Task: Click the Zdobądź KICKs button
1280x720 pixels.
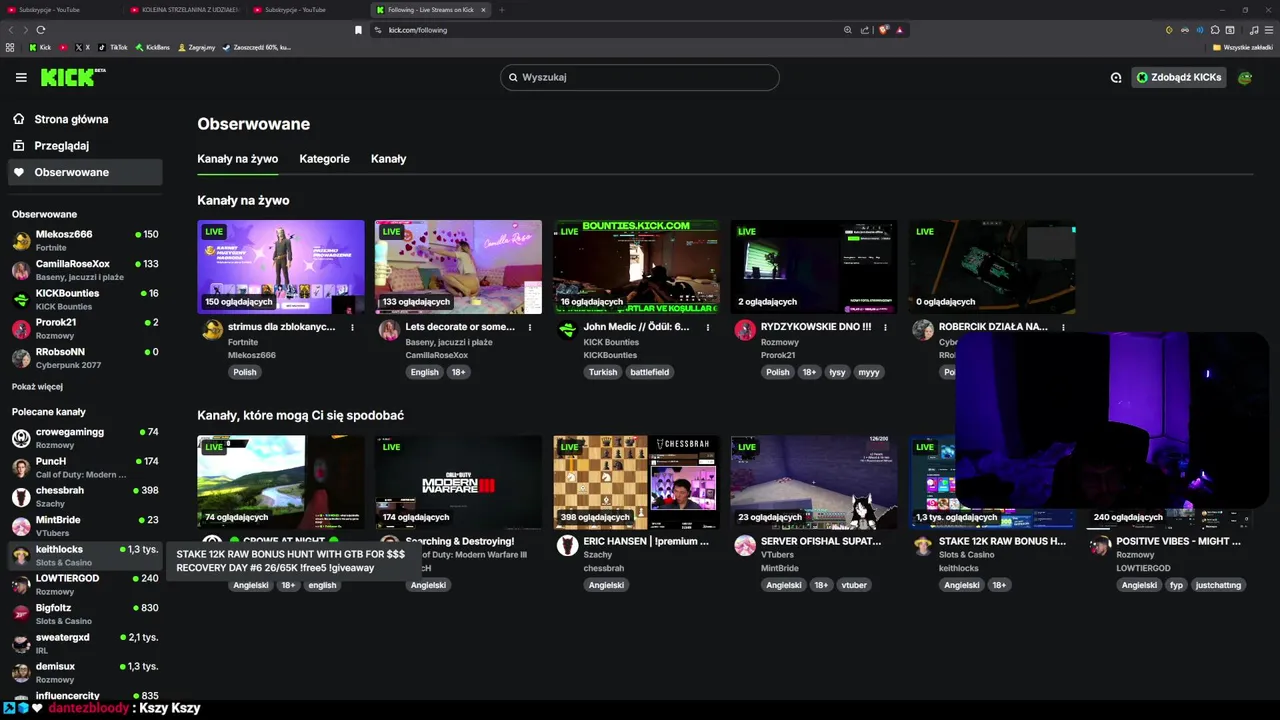Action: click(x=1179, y=77)
